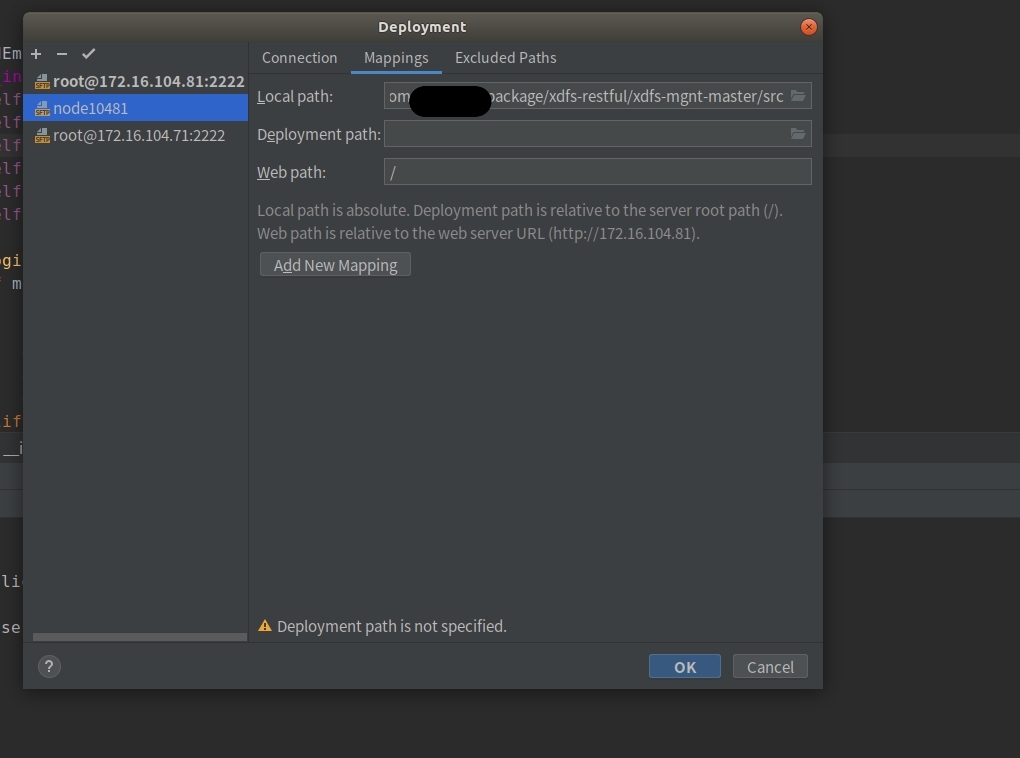1020x758 pixels.
Task: Mark server as default with checkmark icon
Action: click(88, 54)
